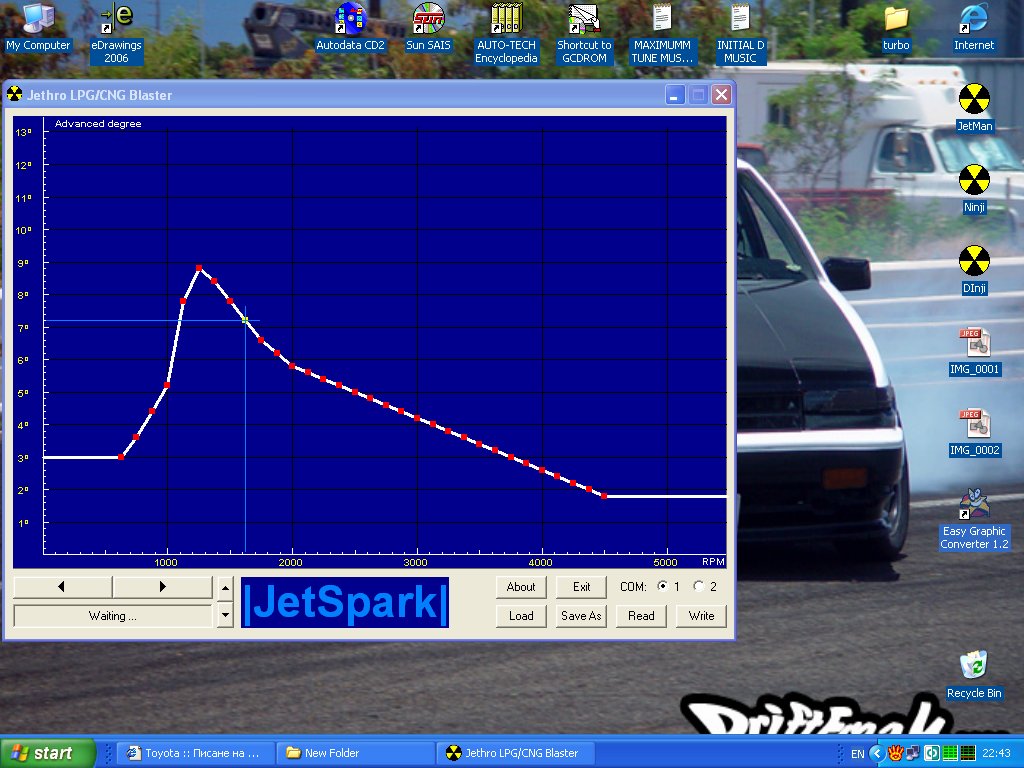Click the up arrow stepper
Viewport: 1024px width, 768px height.
225,587
